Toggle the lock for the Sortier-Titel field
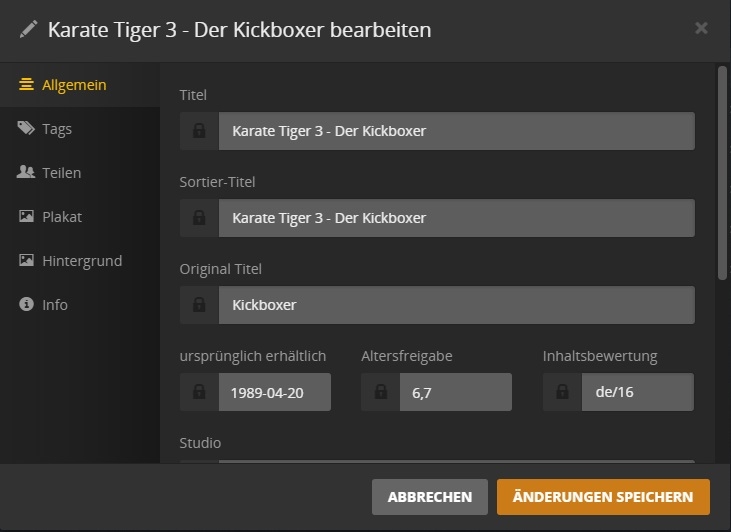 click(199, 218)
